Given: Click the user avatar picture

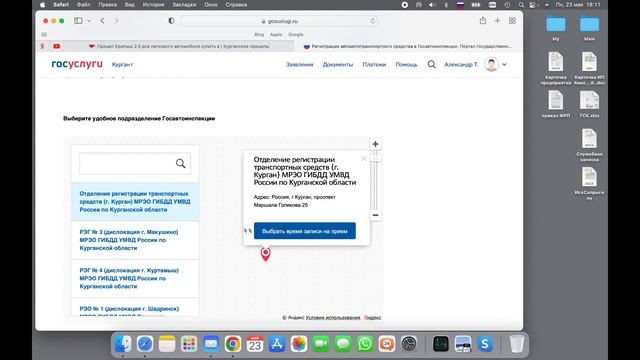Looking at the screenshot, I should click(491, 64).
